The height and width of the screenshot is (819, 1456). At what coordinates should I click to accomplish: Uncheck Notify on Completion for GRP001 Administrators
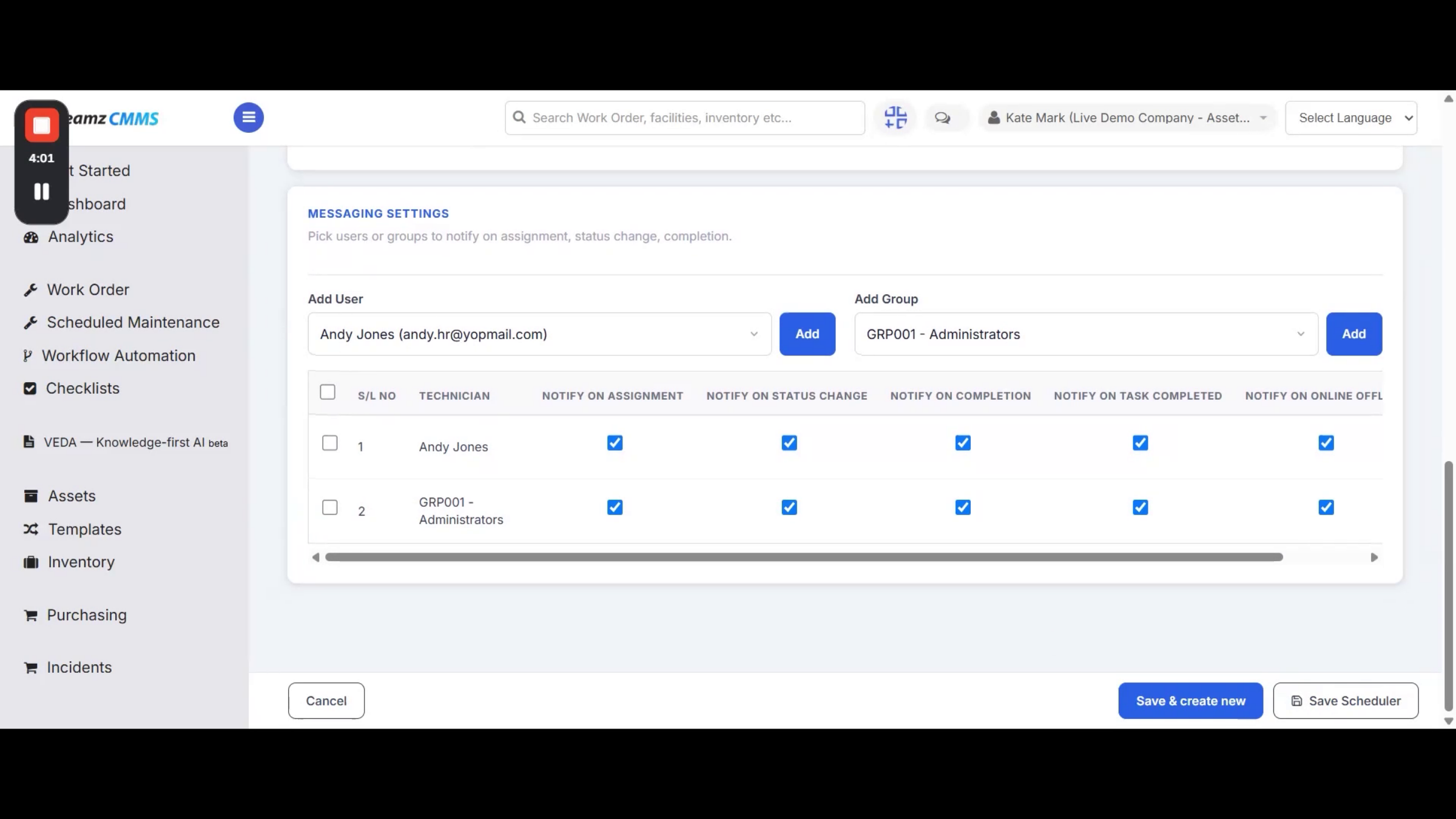pyautogui.click(x=963, y=507)
